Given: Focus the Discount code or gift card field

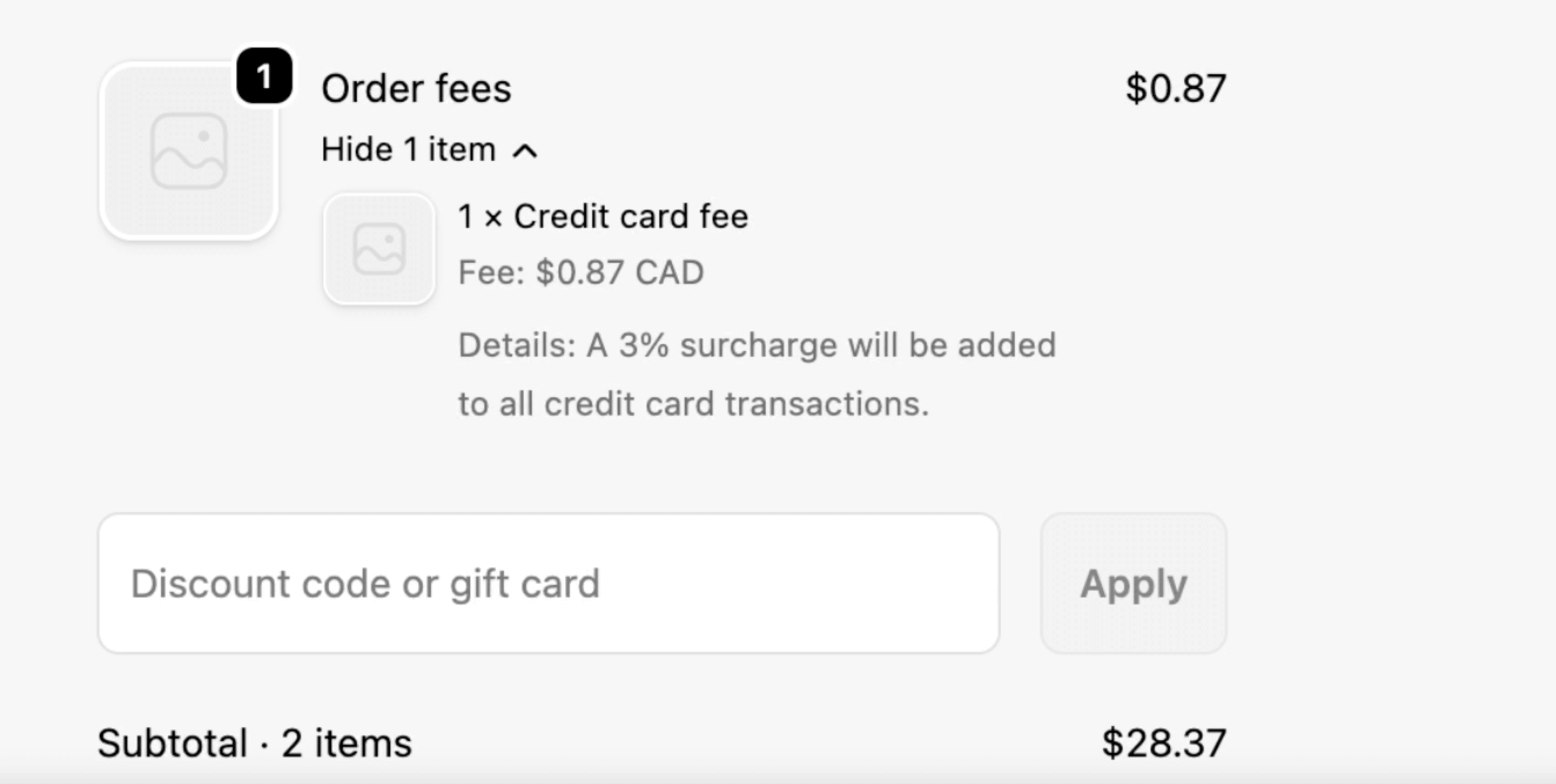Looking at the screenshot, I should [x=549, y=584].
